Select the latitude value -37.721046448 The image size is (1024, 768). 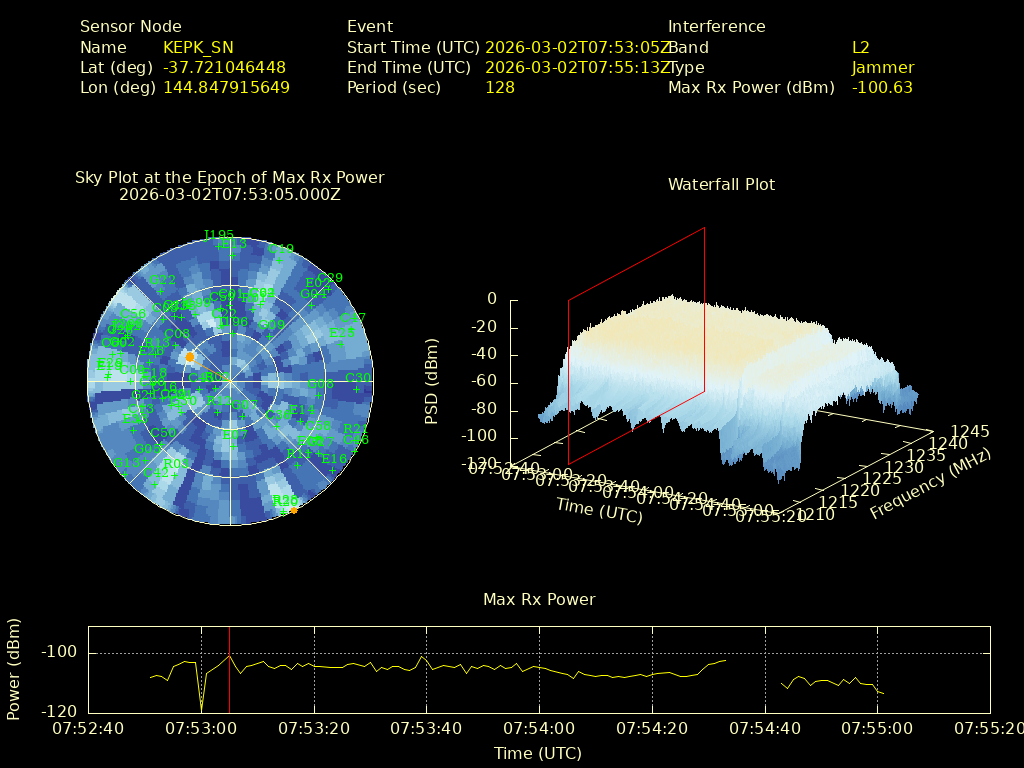(x=224, y=68)
